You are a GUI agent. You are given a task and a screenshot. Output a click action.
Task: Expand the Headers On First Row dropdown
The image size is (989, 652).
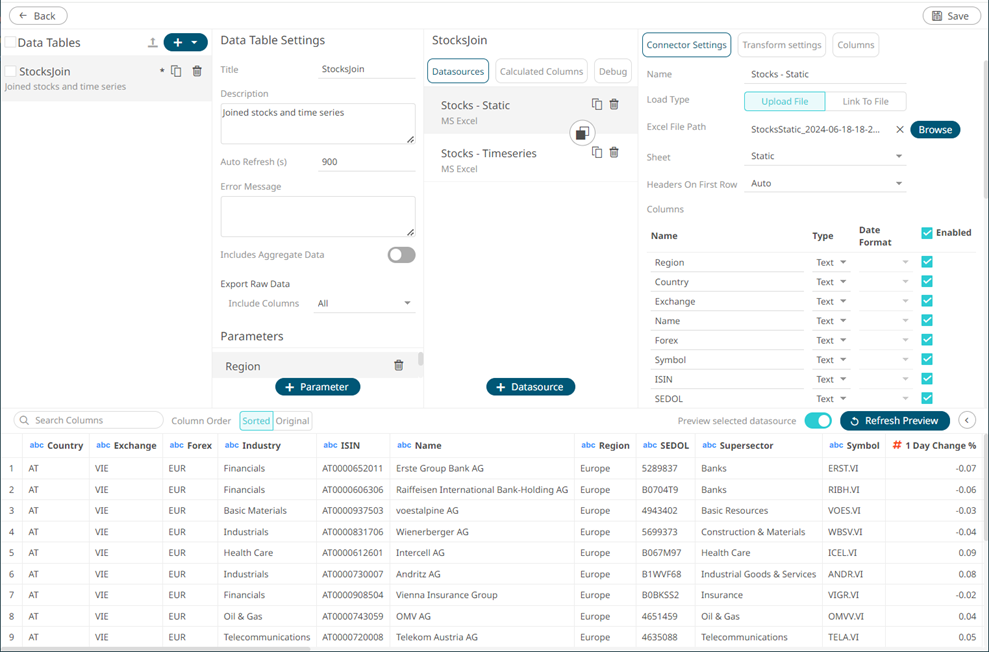coord(826,184)
